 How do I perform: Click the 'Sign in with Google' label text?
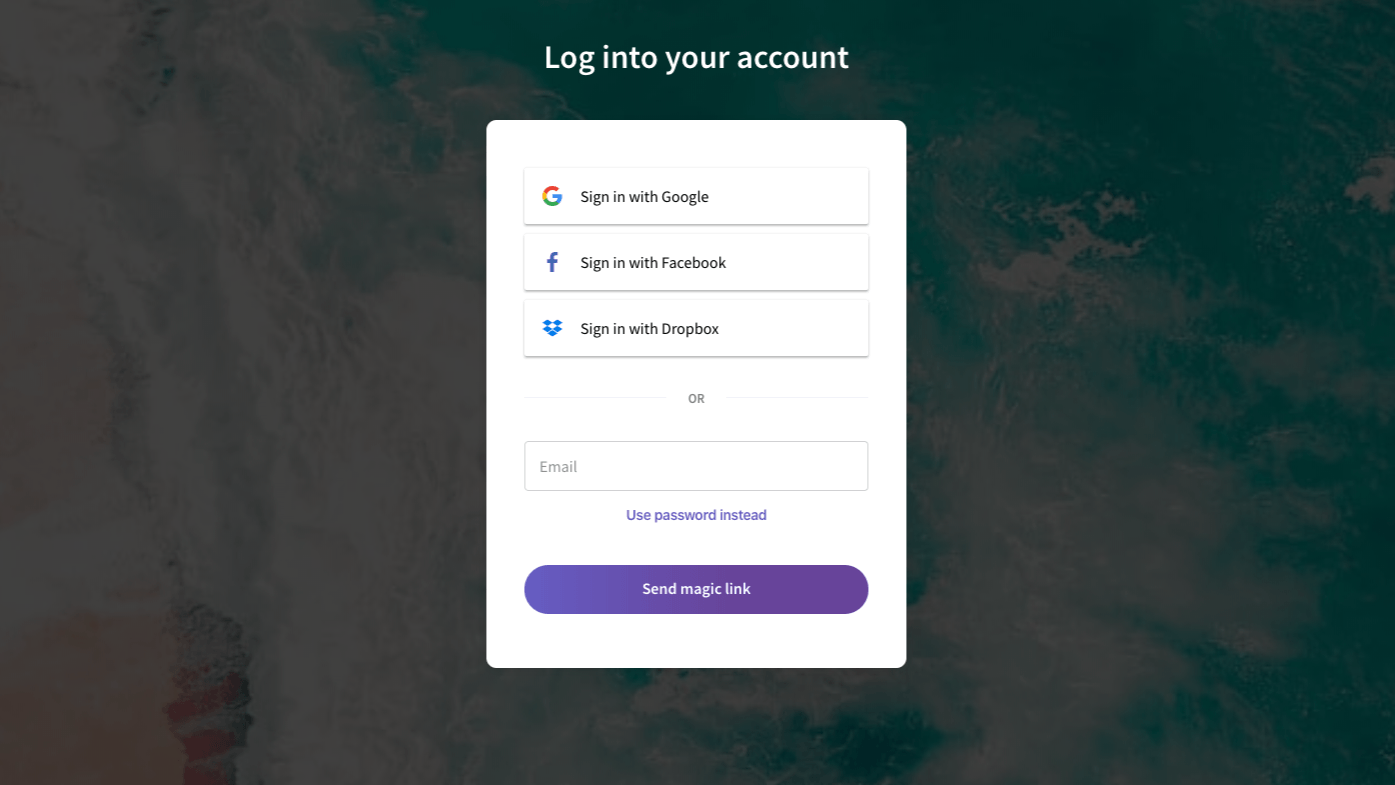pyautogui.click(x=644, y=197)
